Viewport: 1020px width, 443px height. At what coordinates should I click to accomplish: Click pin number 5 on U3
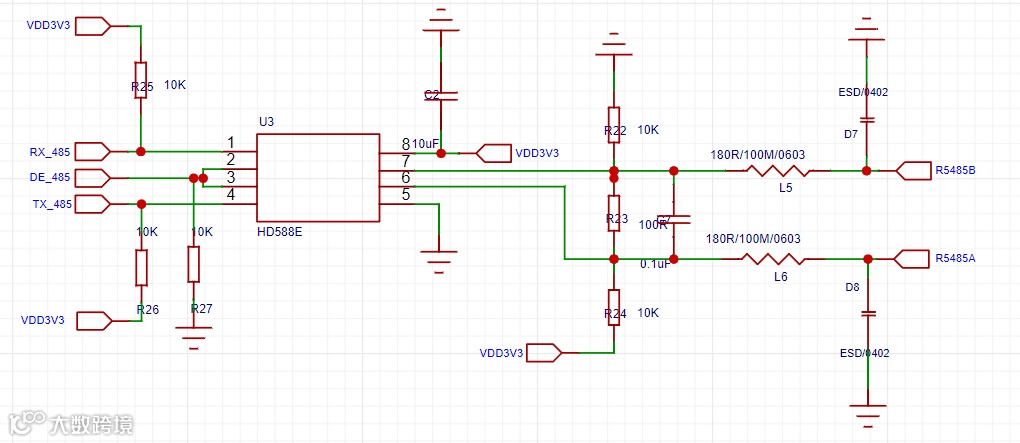pyautogui.click(x=405, y=195)
